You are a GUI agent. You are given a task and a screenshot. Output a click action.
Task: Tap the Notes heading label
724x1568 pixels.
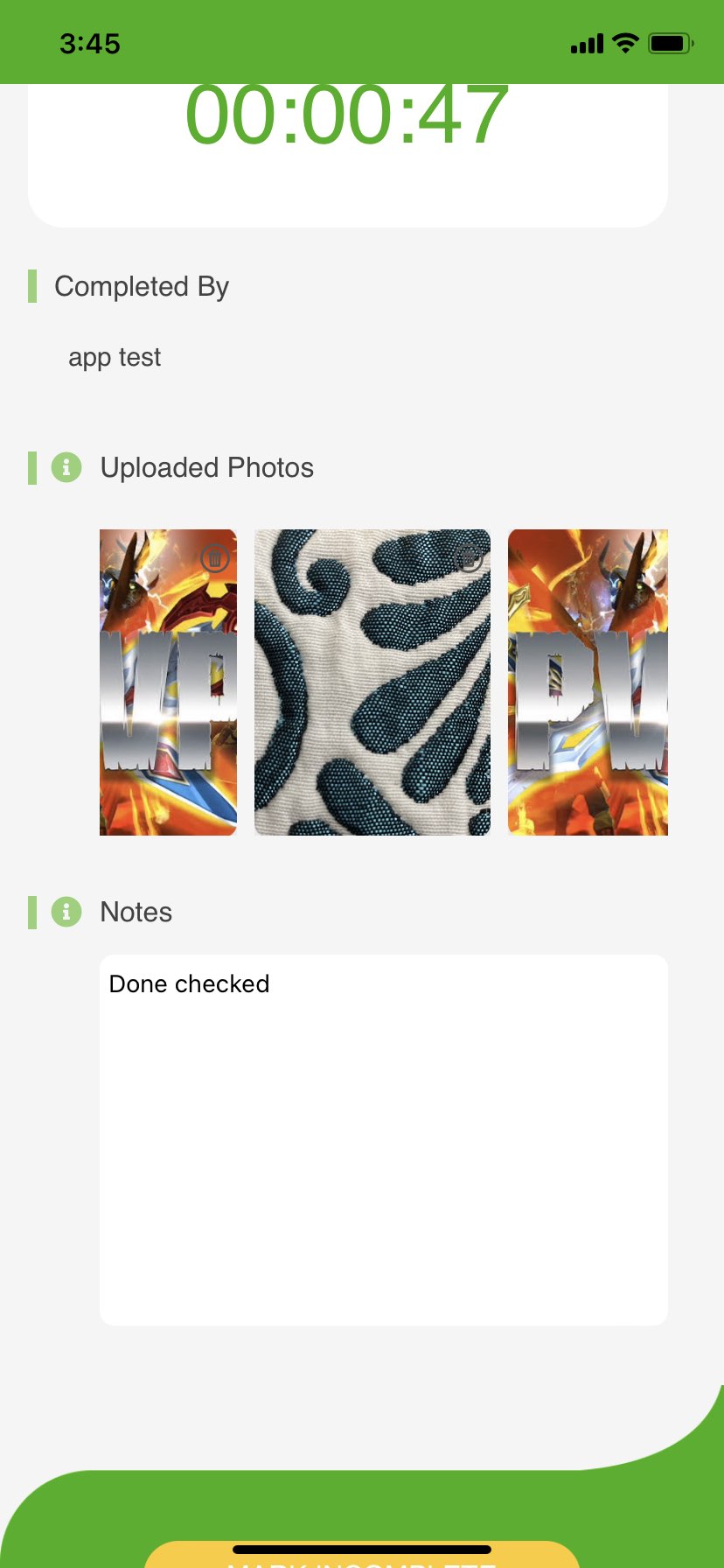point(136,912)
